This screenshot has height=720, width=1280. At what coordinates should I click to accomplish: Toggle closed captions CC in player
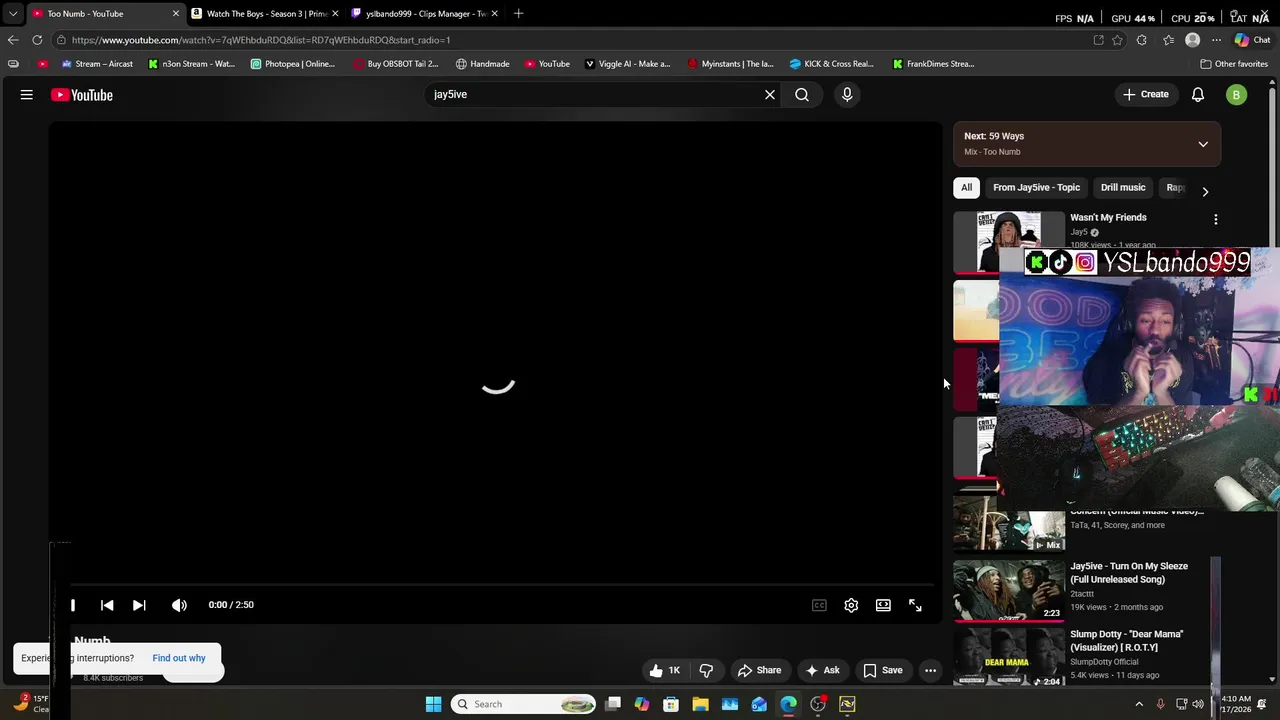819,605
